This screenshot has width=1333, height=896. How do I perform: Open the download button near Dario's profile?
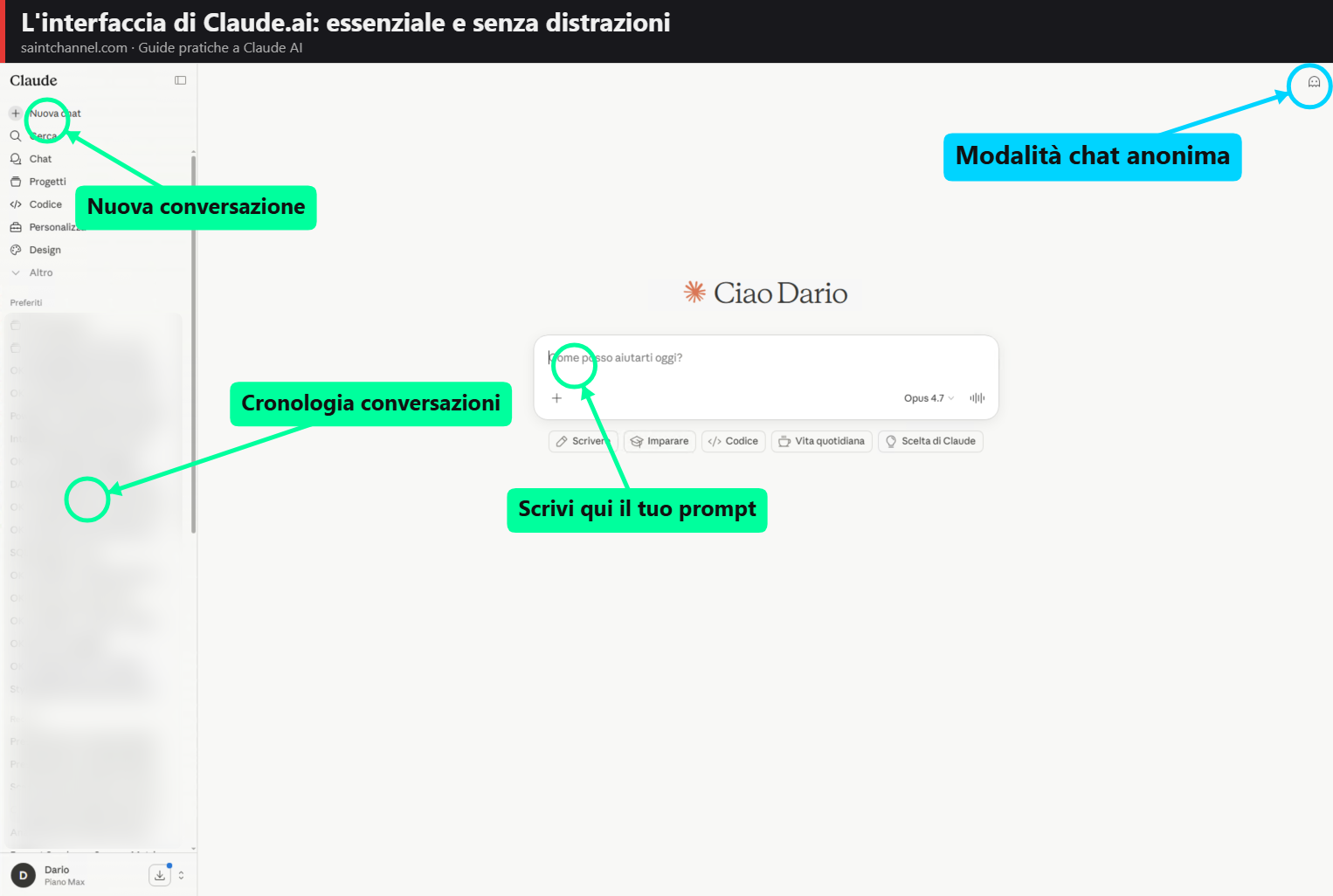click(160, 874)
